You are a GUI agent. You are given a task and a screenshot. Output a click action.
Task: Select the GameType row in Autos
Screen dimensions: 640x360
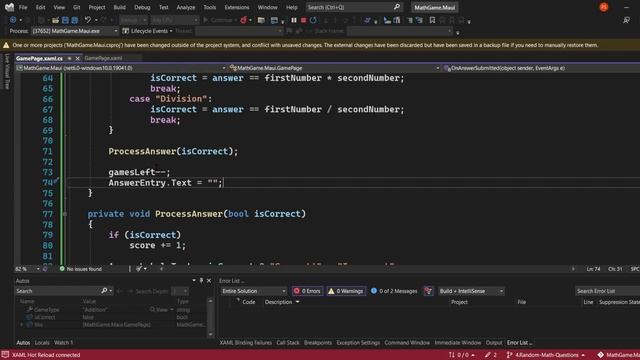110,310
